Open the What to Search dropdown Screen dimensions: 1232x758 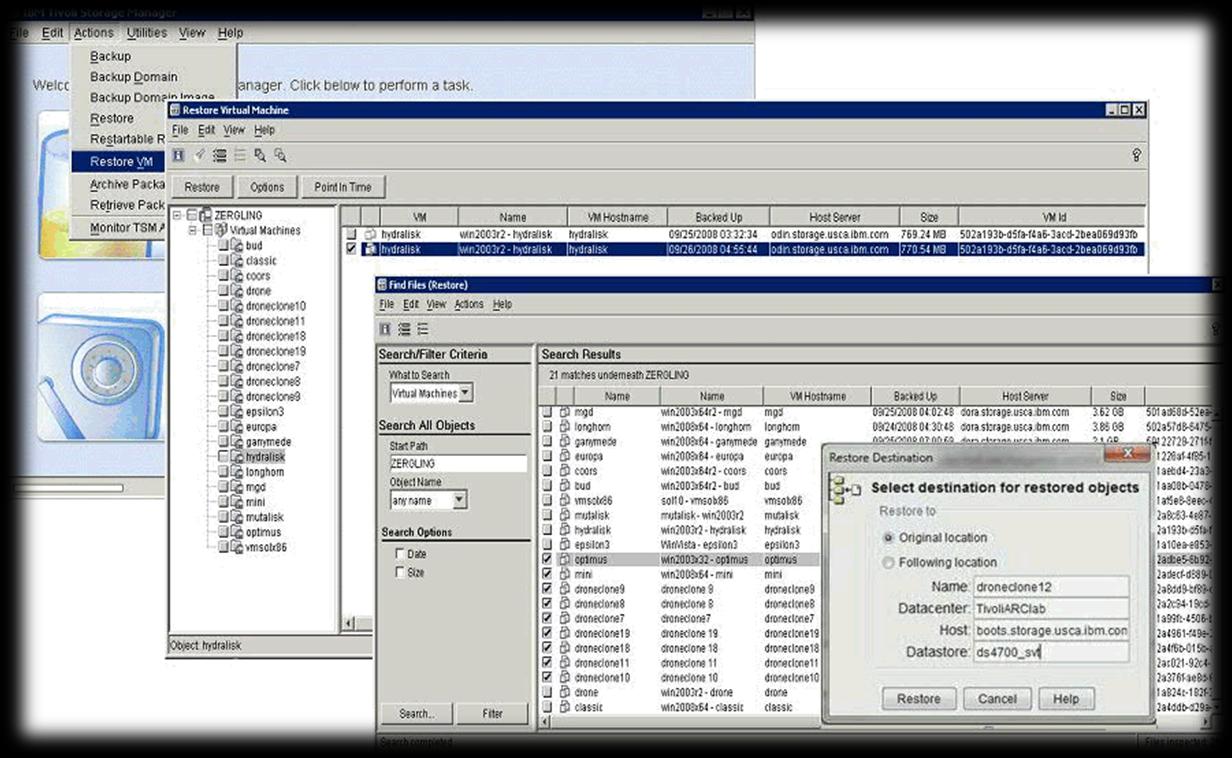(466, 393)
